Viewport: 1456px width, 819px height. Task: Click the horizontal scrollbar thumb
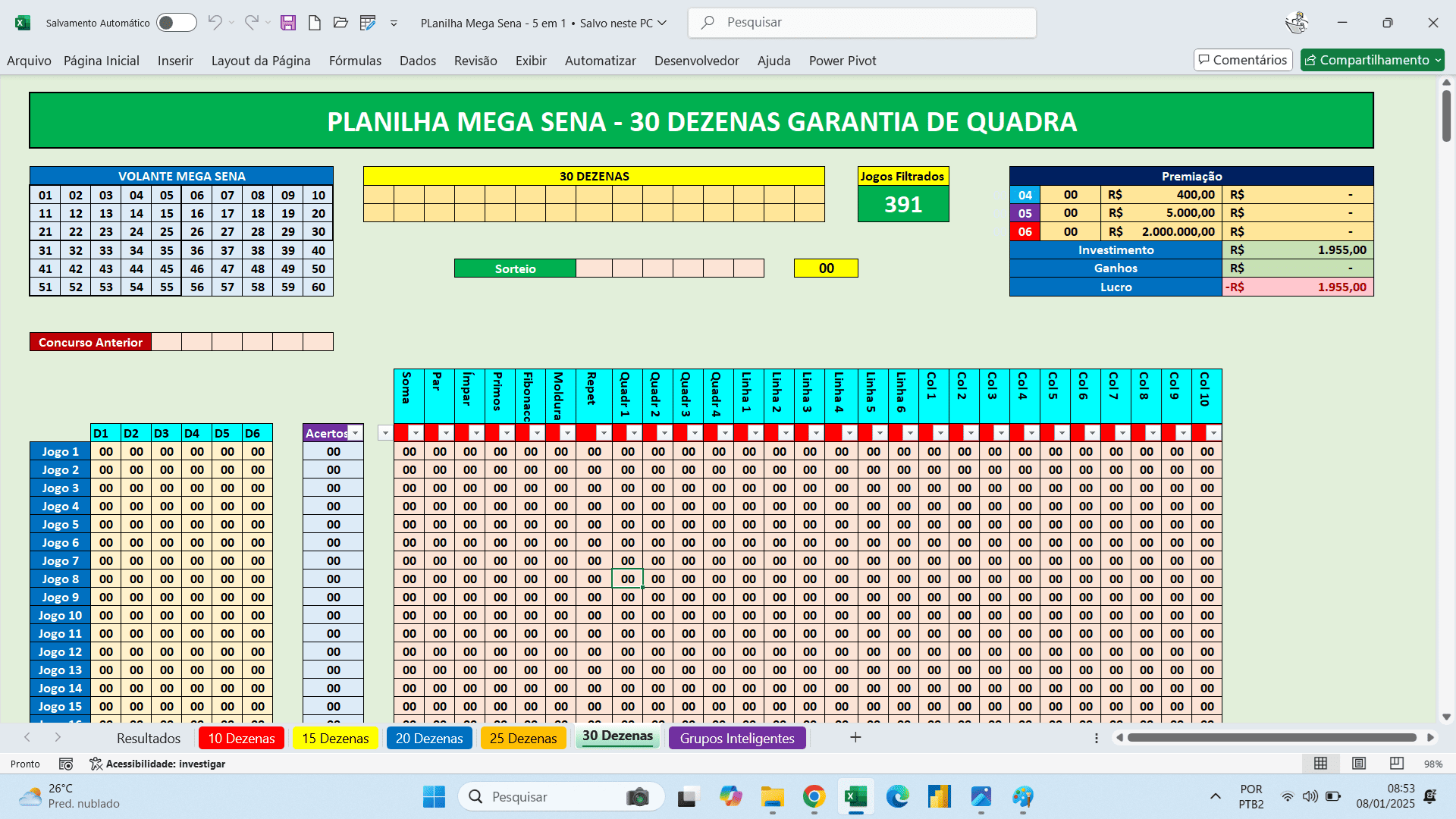pos(1272,737)
